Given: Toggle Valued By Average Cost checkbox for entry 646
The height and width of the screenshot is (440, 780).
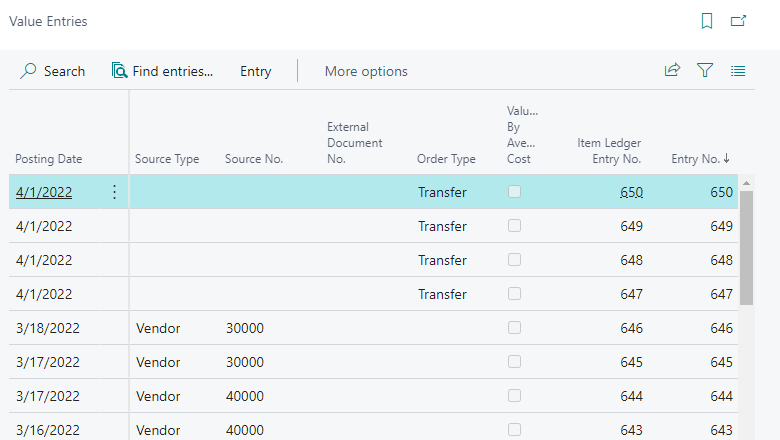Looking at the screenshot, I should coord(514,328).
